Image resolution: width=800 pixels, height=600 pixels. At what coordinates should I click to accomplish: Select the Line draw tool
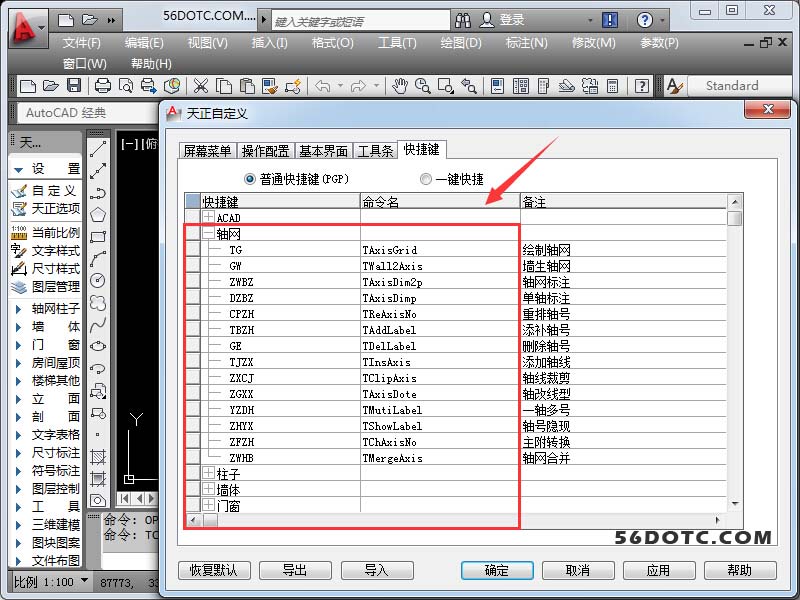point(98,149)
